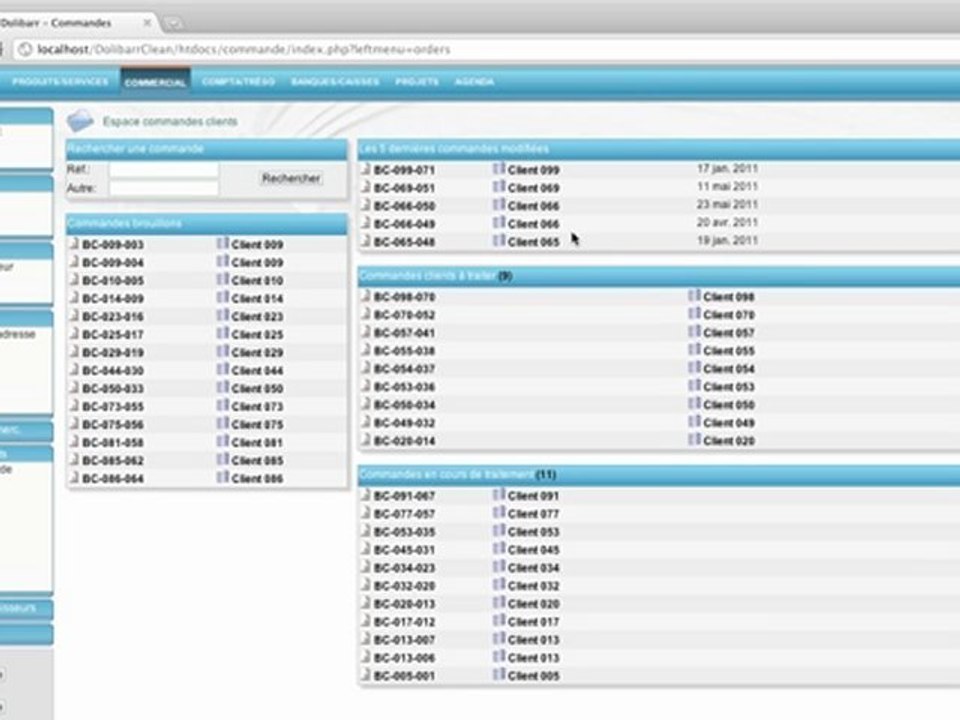Click the order icon beside BC-044-030

(74, 369)
